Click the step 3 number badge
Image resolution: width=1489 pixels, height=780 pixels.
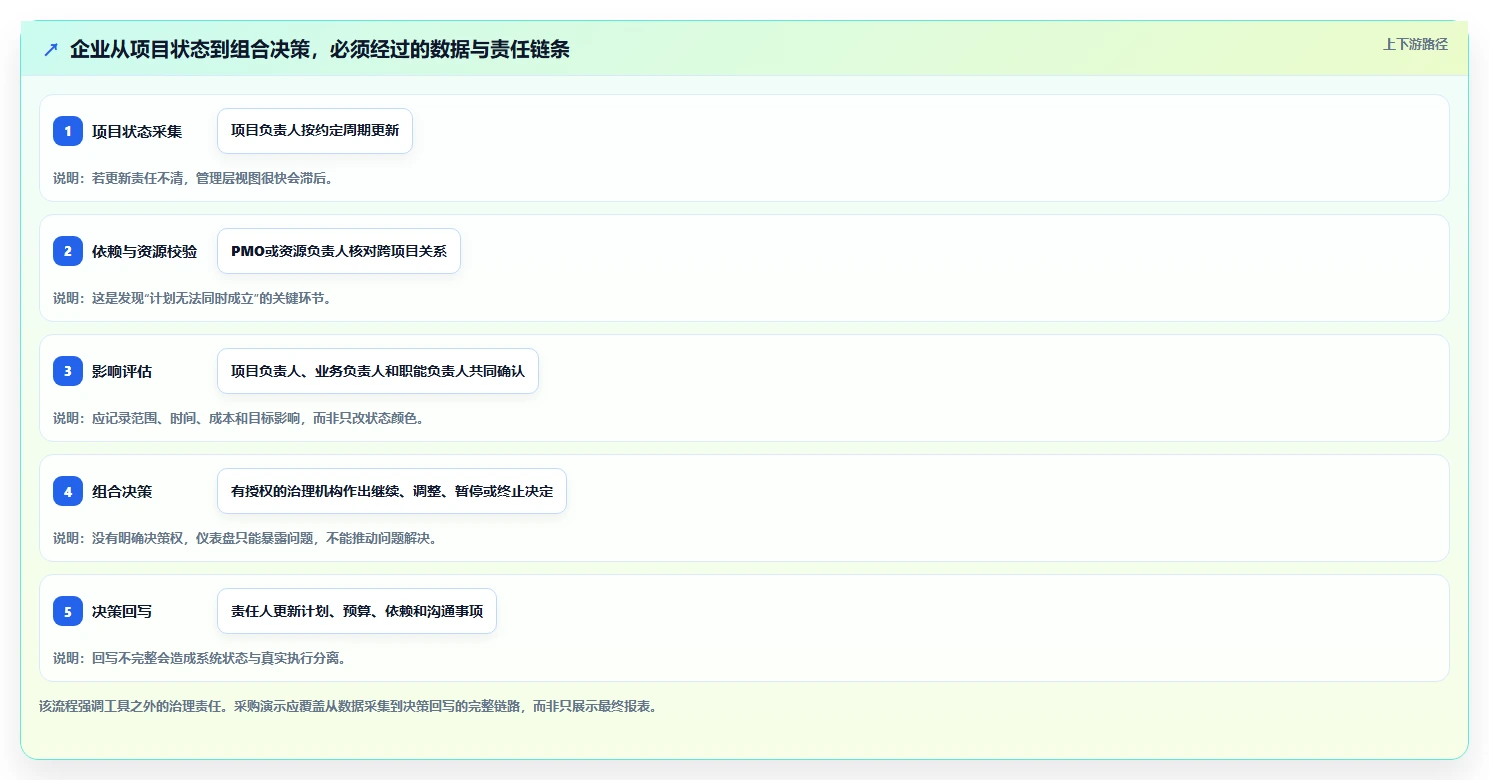(68, 371)
